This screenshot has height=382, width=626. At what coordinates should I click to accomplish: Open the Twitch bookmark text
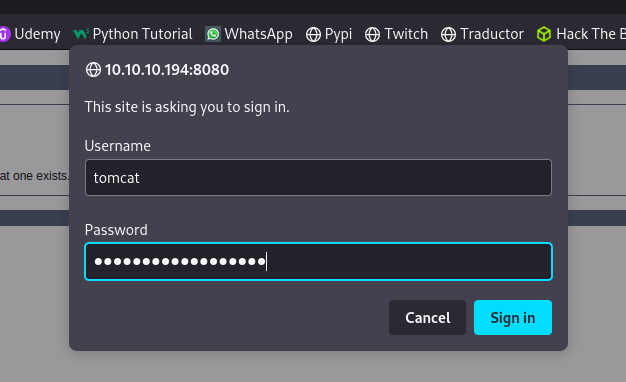pos(406,34)
